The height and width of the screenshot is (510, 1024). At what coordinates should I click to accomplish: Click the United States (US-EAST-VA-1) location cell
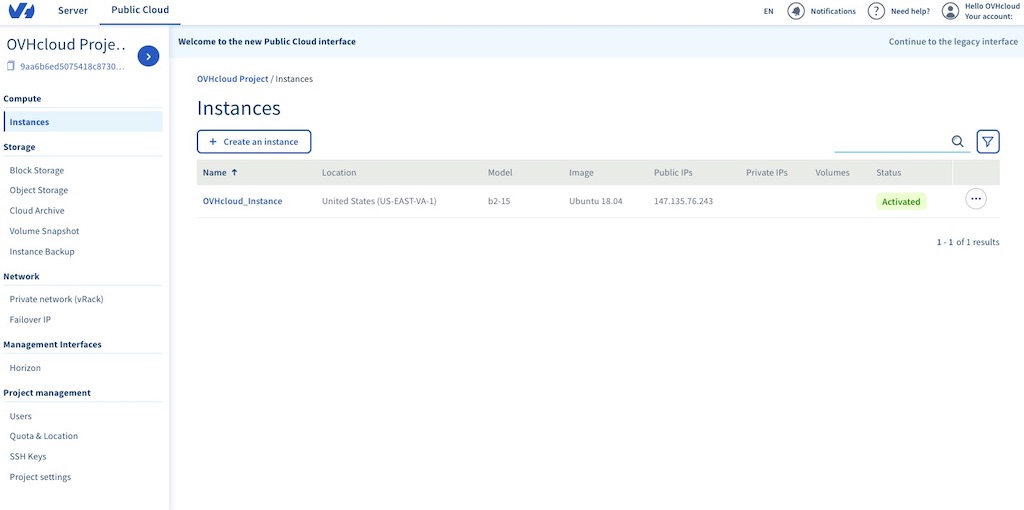click(379, 201)
